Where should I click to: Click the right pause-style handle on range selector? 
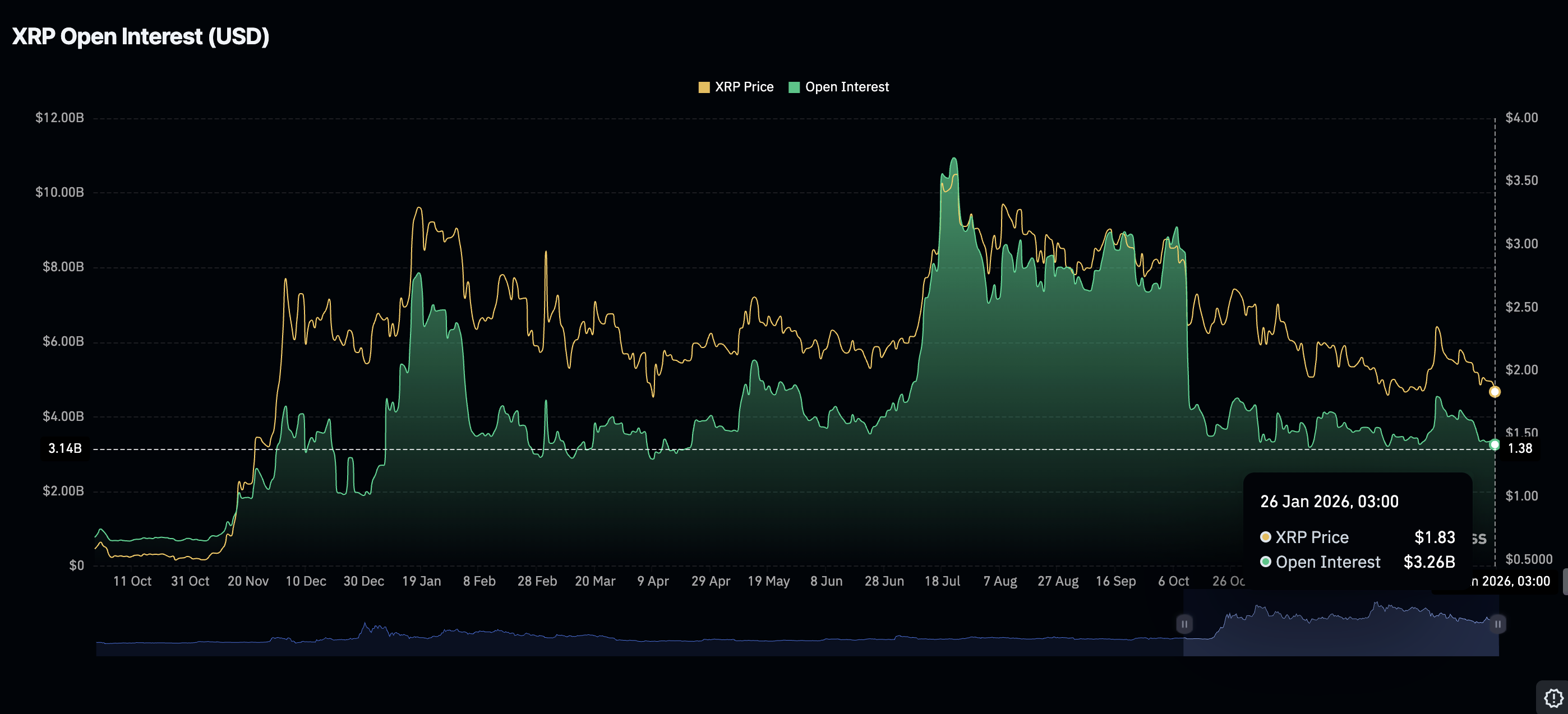[1498, 623]
